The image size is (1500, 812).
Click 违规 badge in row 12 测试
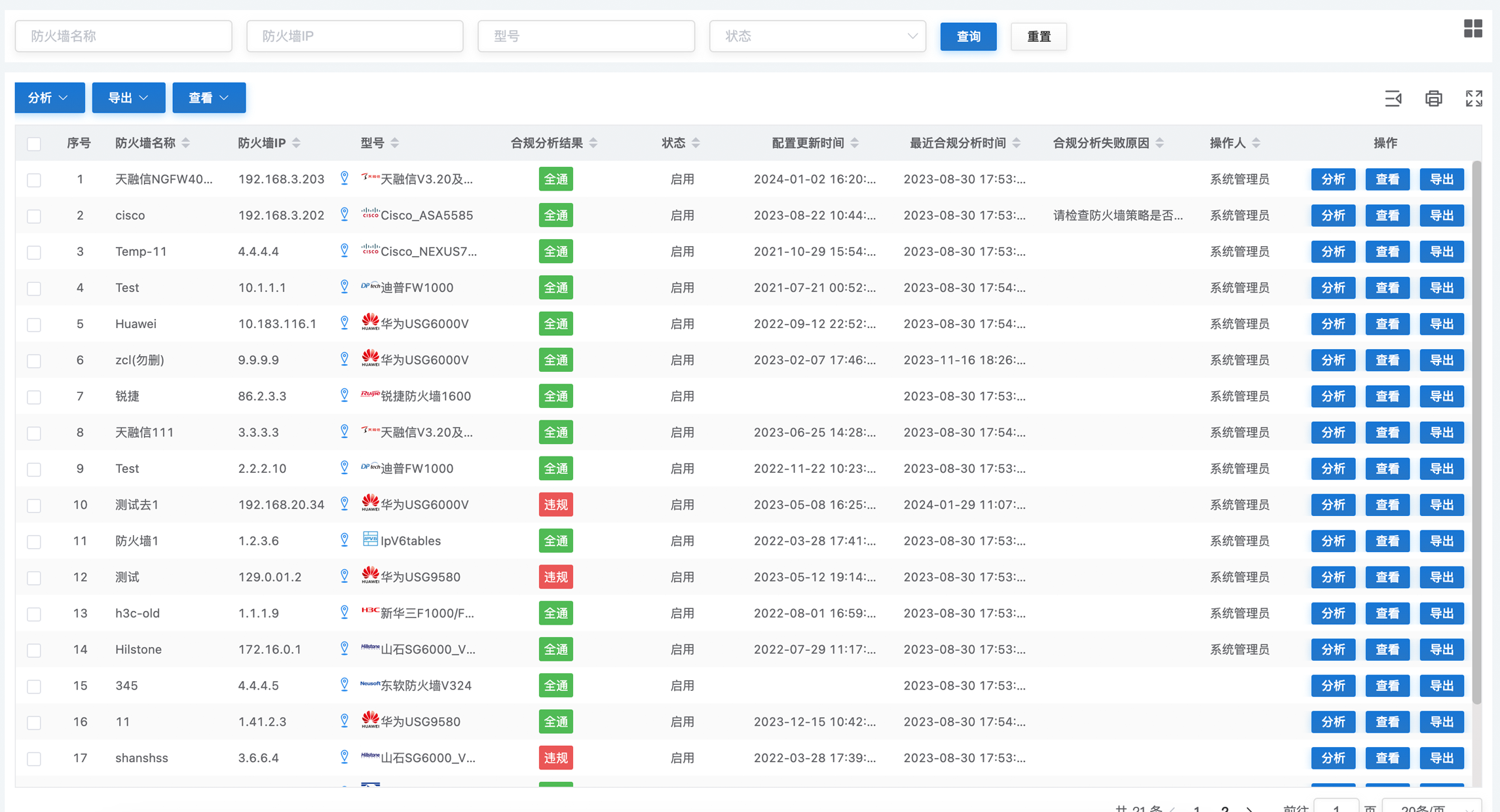click(x=556, y=577)
